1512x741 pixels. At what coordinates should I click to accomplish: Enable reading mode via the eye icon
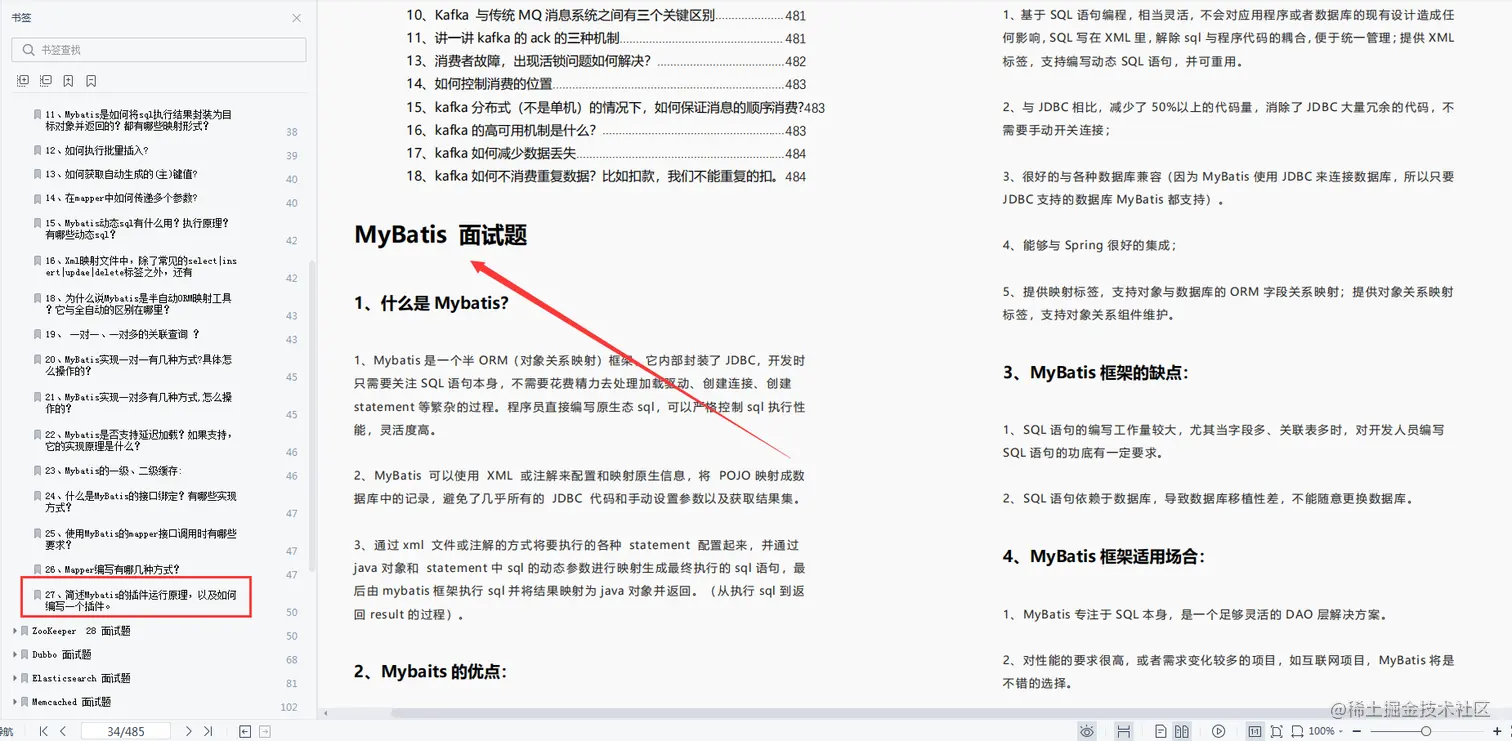point(1088,730)
